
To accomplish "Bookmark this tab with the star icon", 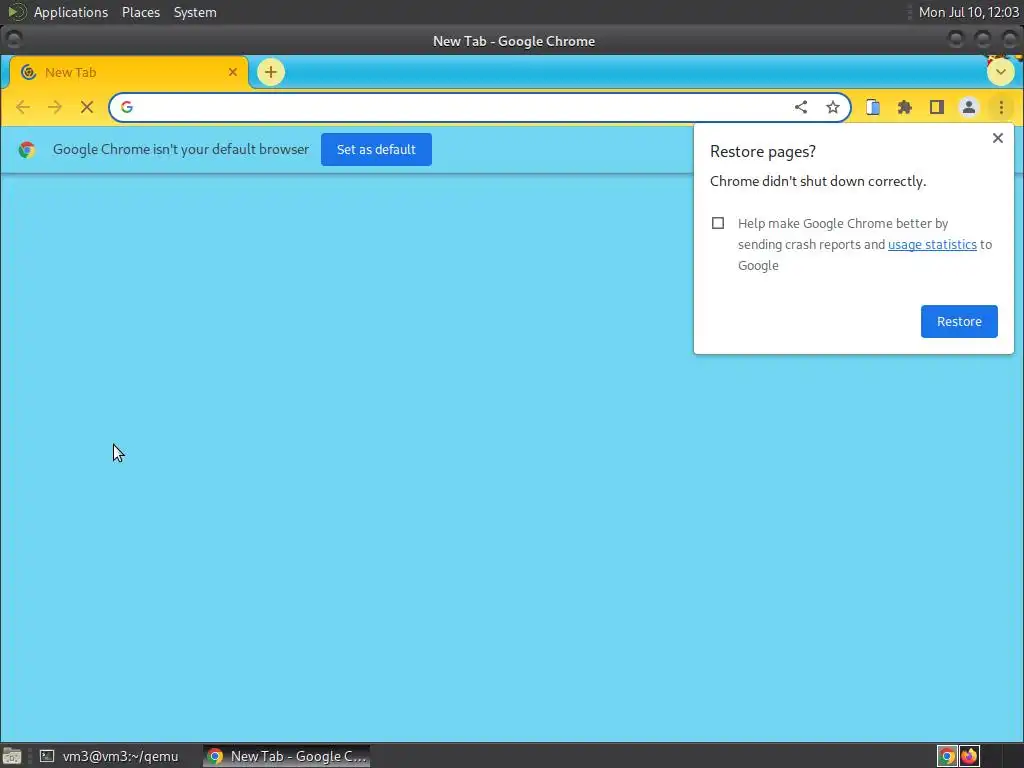I will pyautogui.click(x=833, y=107).
